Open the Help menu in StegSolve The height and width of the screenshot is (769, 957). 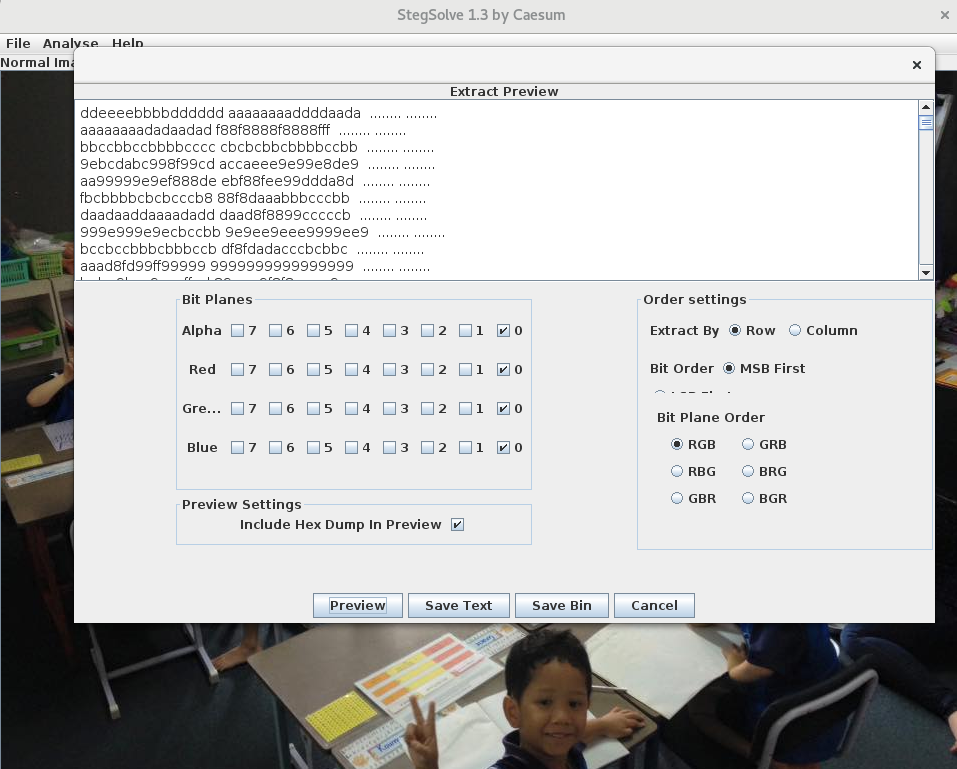[x=128, y=43]
